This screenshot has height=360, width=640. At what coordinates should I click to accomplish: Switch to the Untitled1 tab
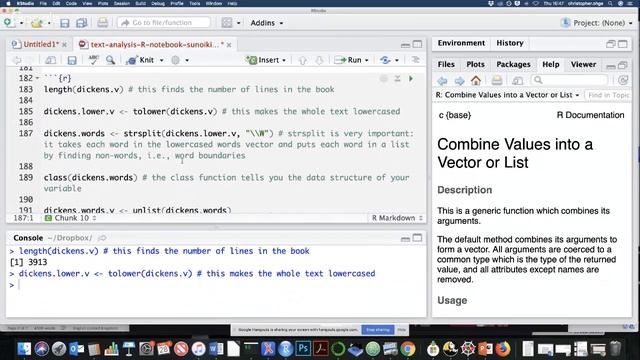(x=40, y=44)
